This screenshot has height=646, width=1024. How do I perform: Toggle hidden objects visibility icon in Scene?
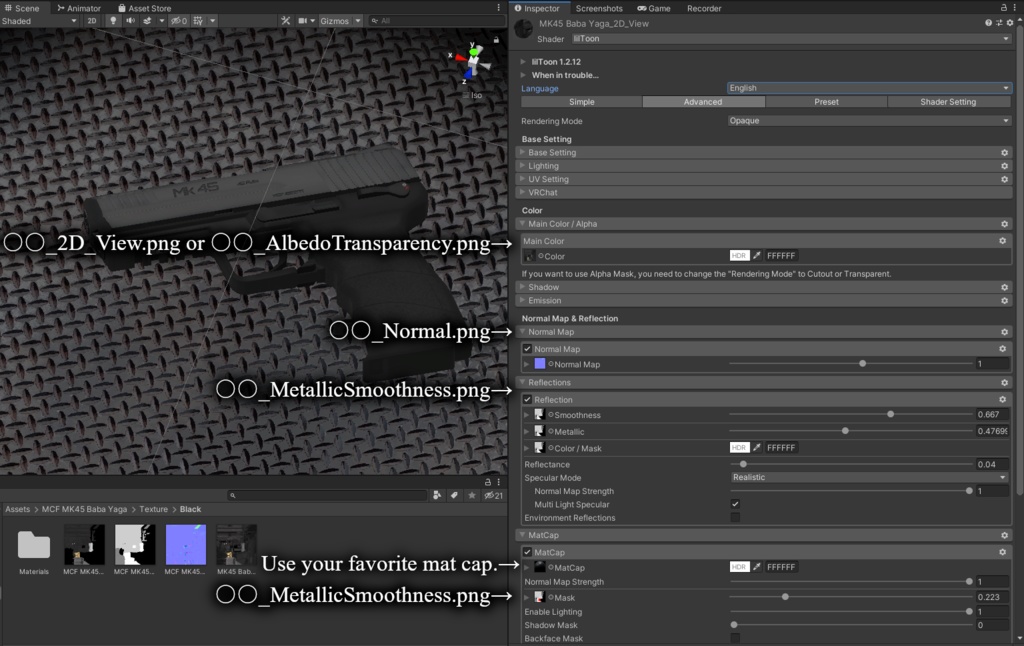point(179,21)
